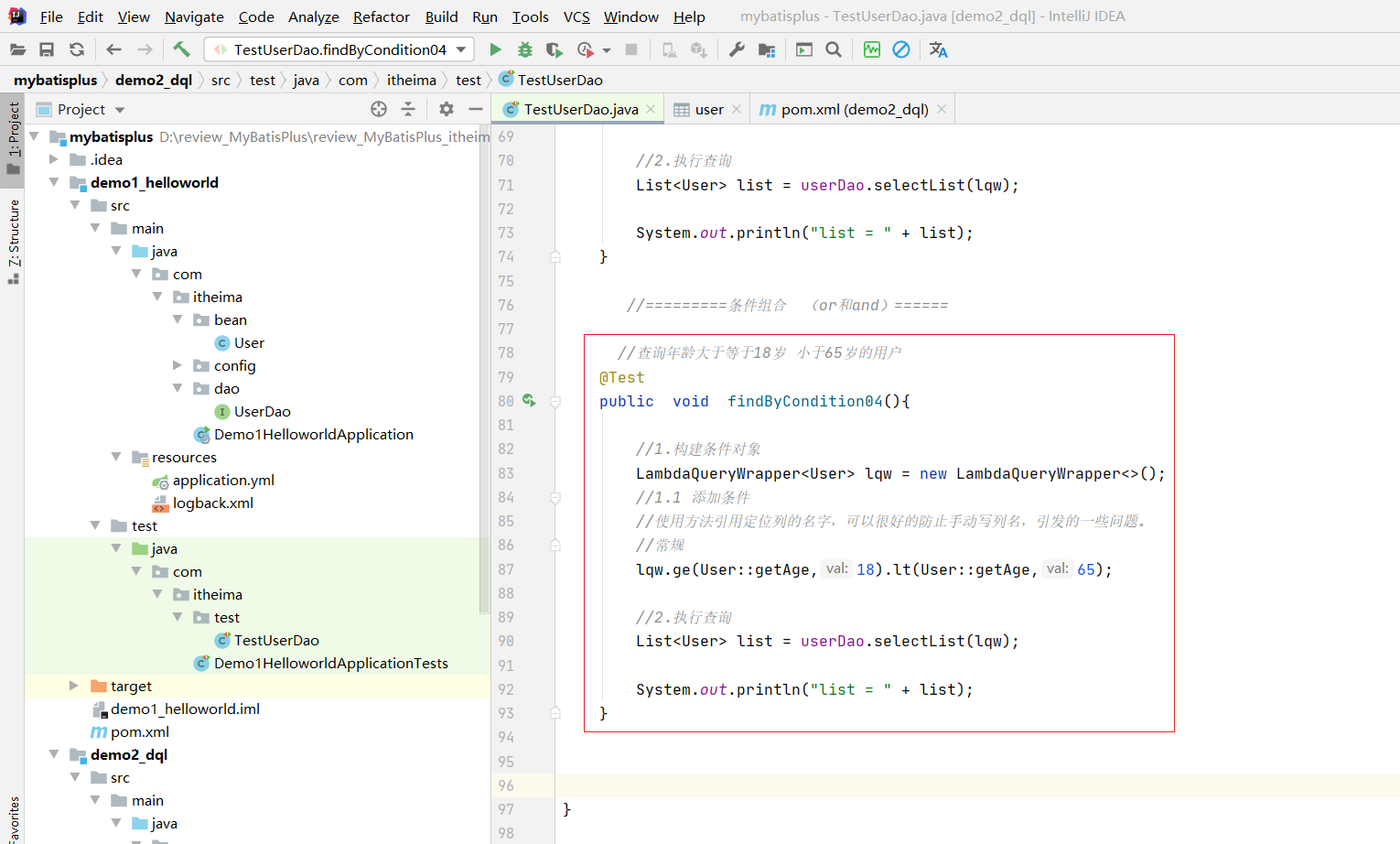Click the Translate icon in toolbar

pos(938,49)
